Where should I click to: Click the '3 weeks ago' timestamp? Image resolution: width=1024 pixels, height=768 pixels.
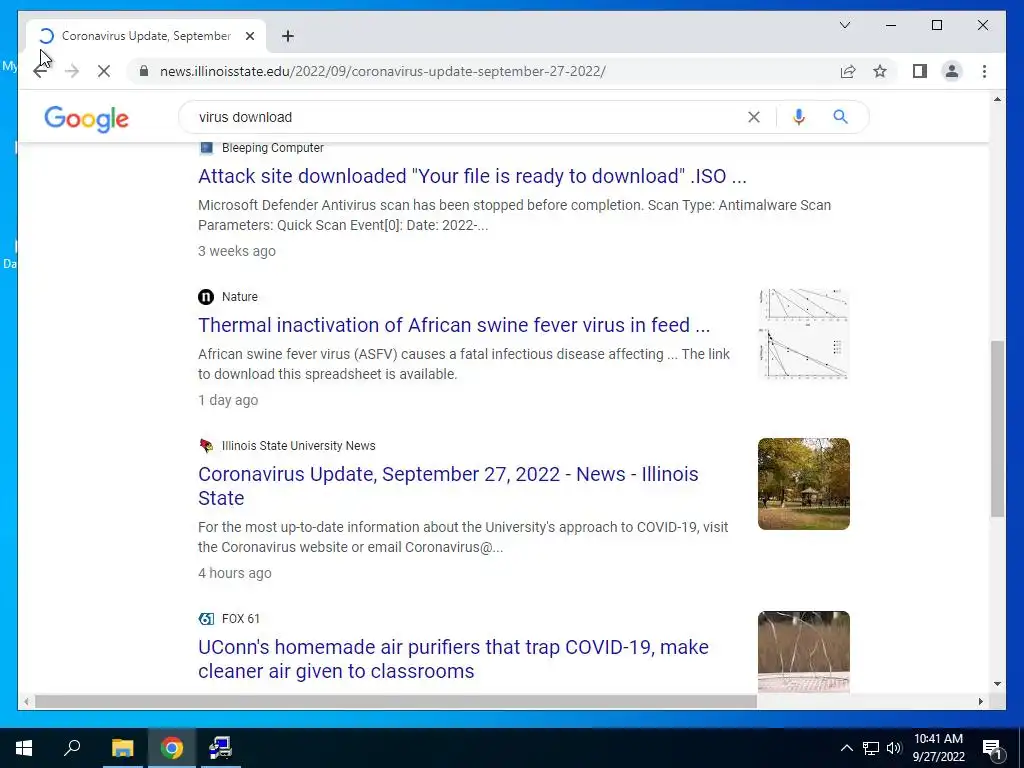(x=237, y=251)
